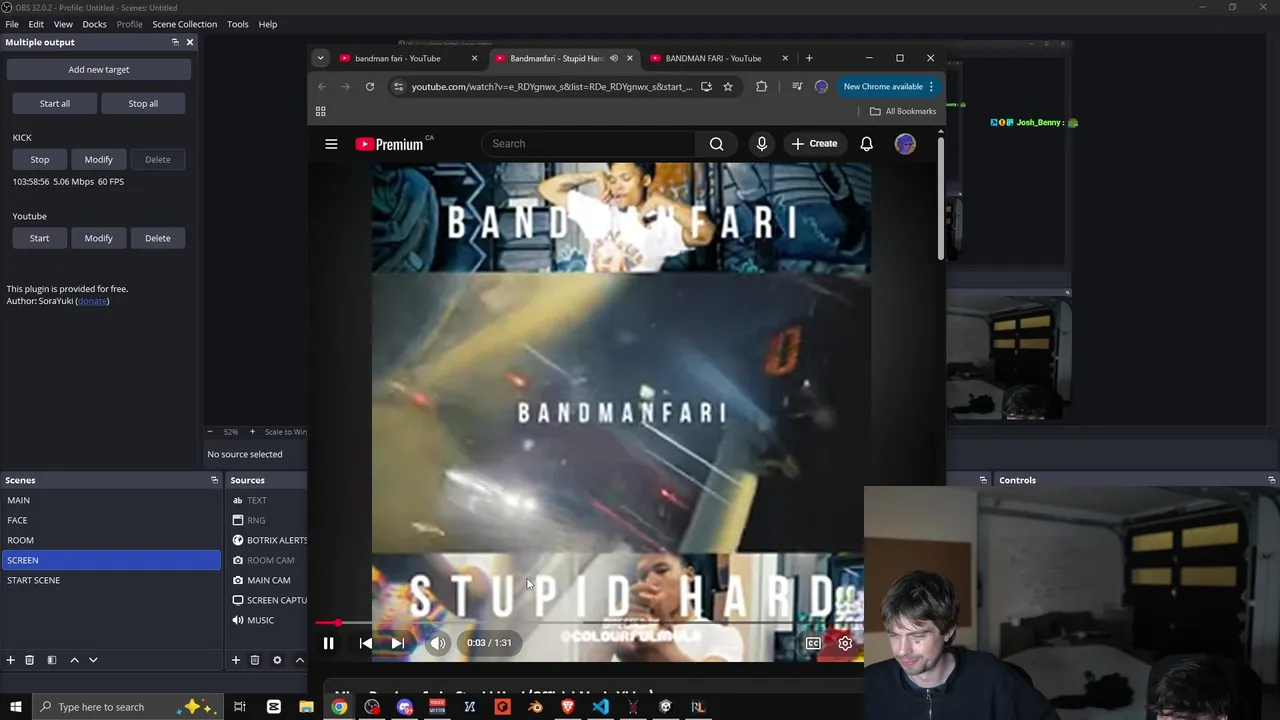The image size is (1280, 720).
Task: Open scene filters icon
Action: coord(52,660)
